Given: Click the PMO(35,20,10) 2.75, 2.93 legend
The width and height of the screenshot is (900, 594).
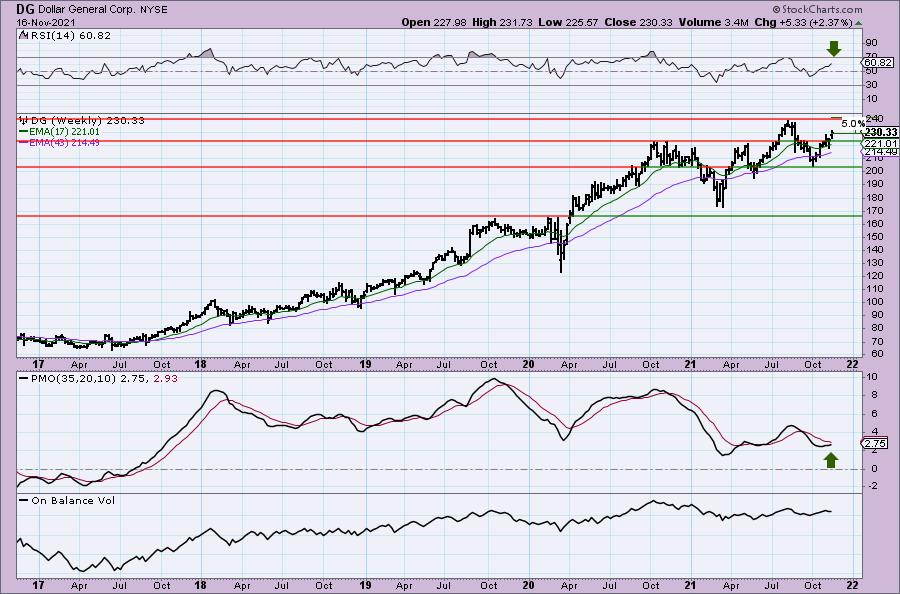Looking at the screenshot, I should coord(104,379).
